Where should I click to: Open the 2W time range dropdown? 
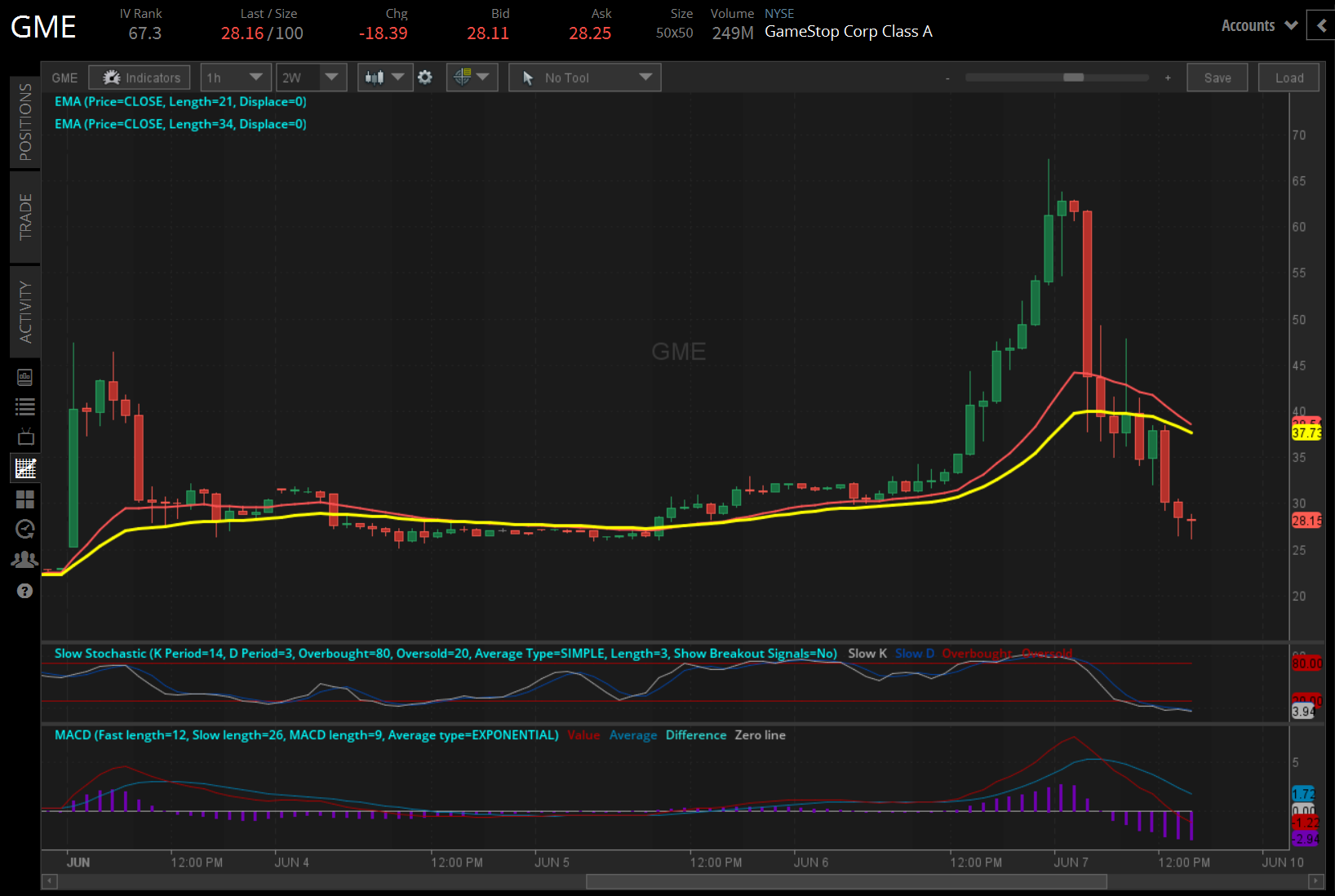(x=311, y=78)
